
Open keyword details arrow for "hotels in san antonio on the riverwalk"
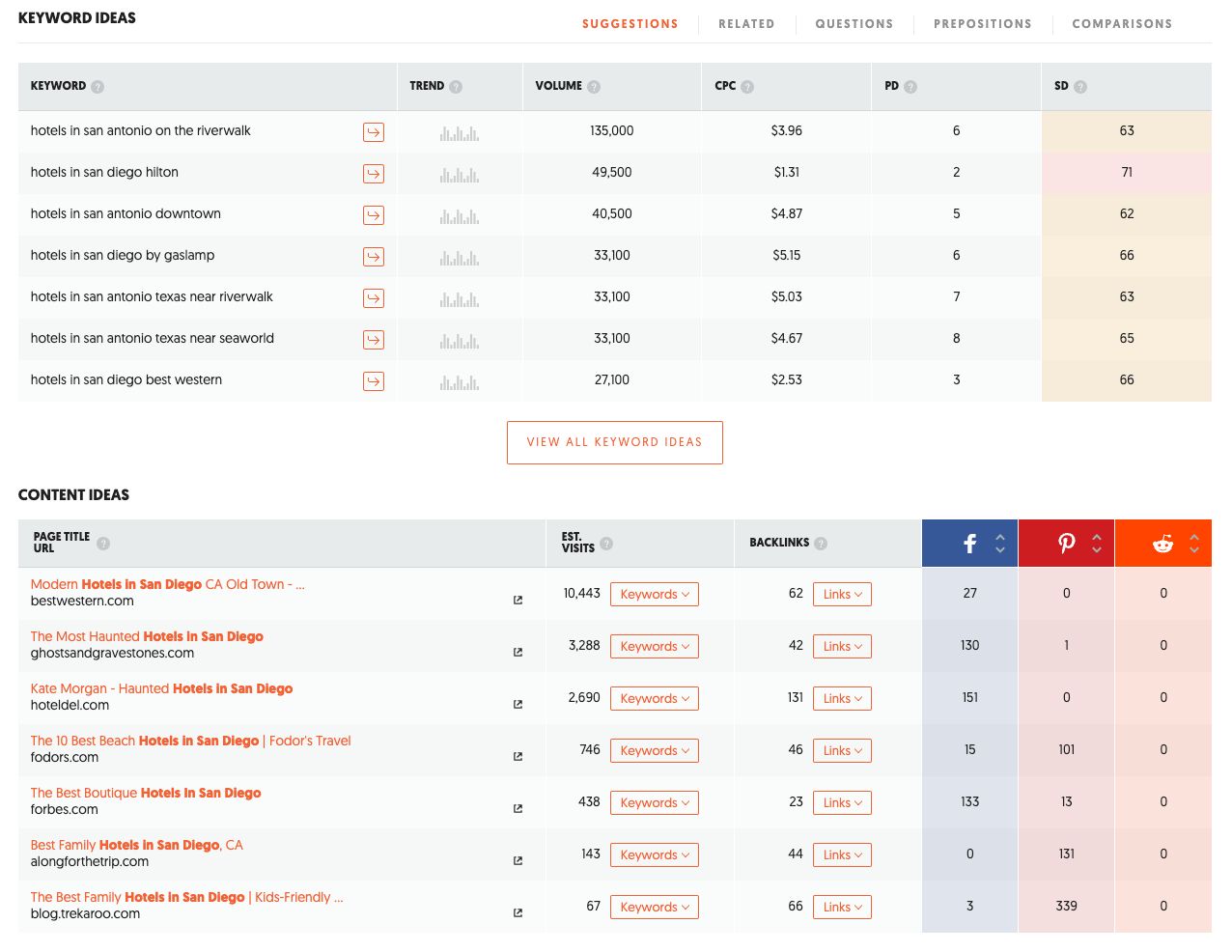point(374,132)
